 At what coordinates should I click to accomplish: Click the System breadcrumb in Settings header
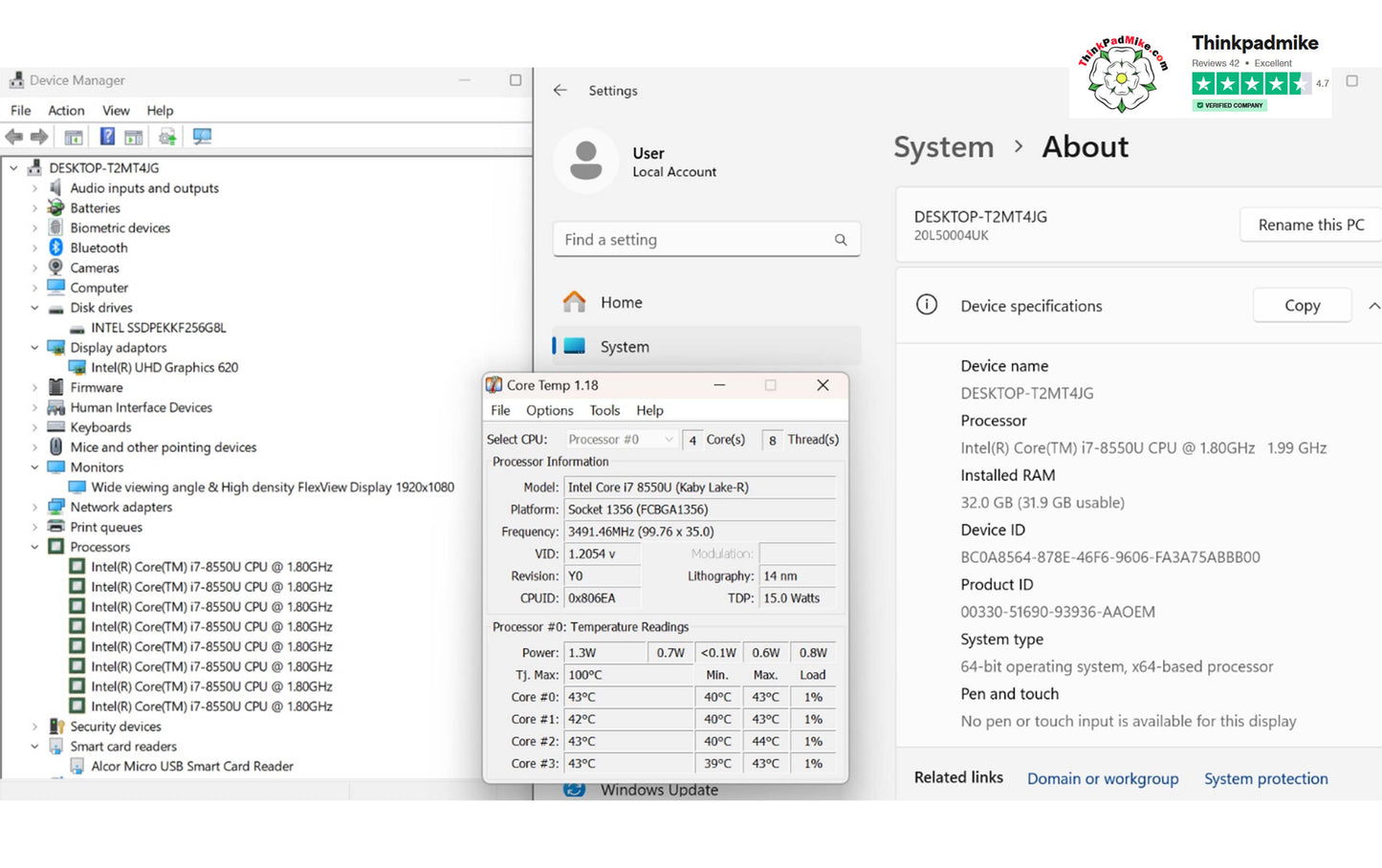pos(943,147)
